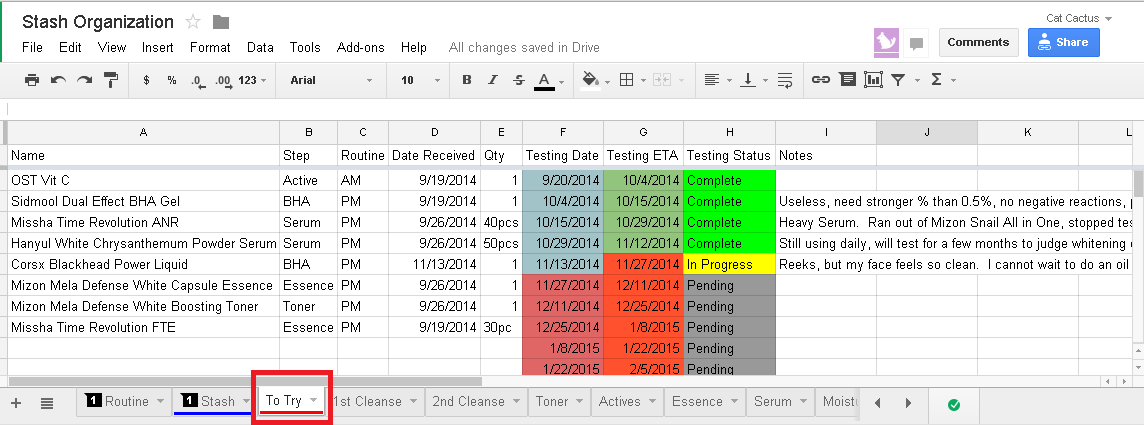Open the Add-ons menu
The image size is (1144, 425).
360,47
